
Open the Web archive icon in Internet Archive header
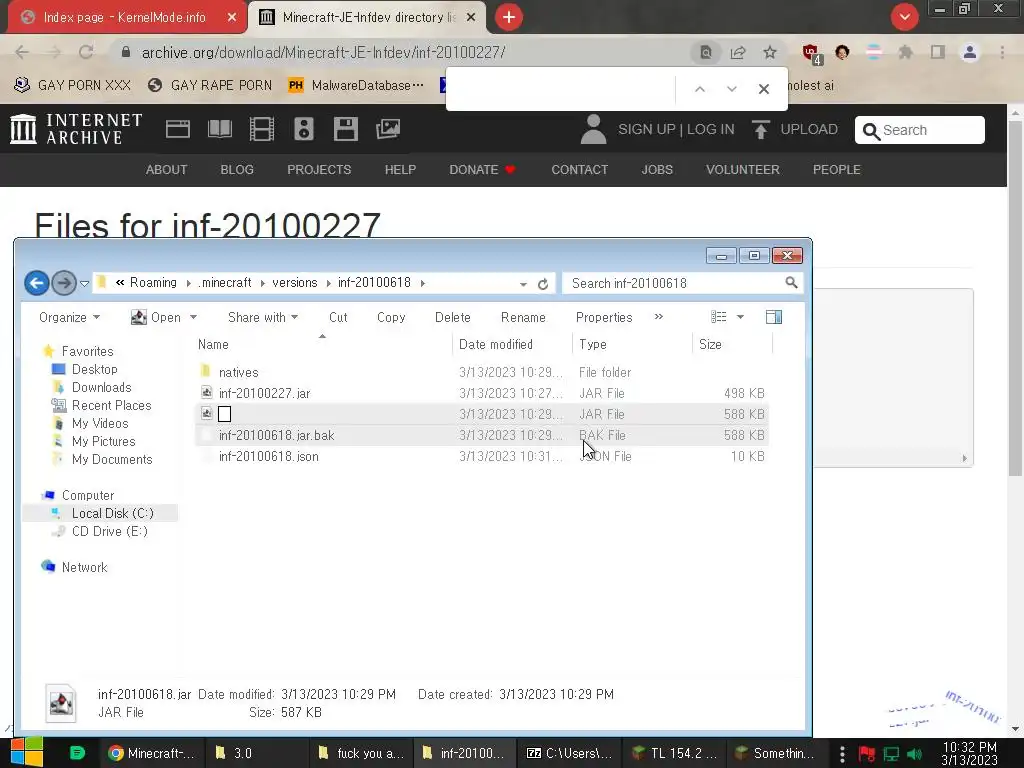point(178,129)
